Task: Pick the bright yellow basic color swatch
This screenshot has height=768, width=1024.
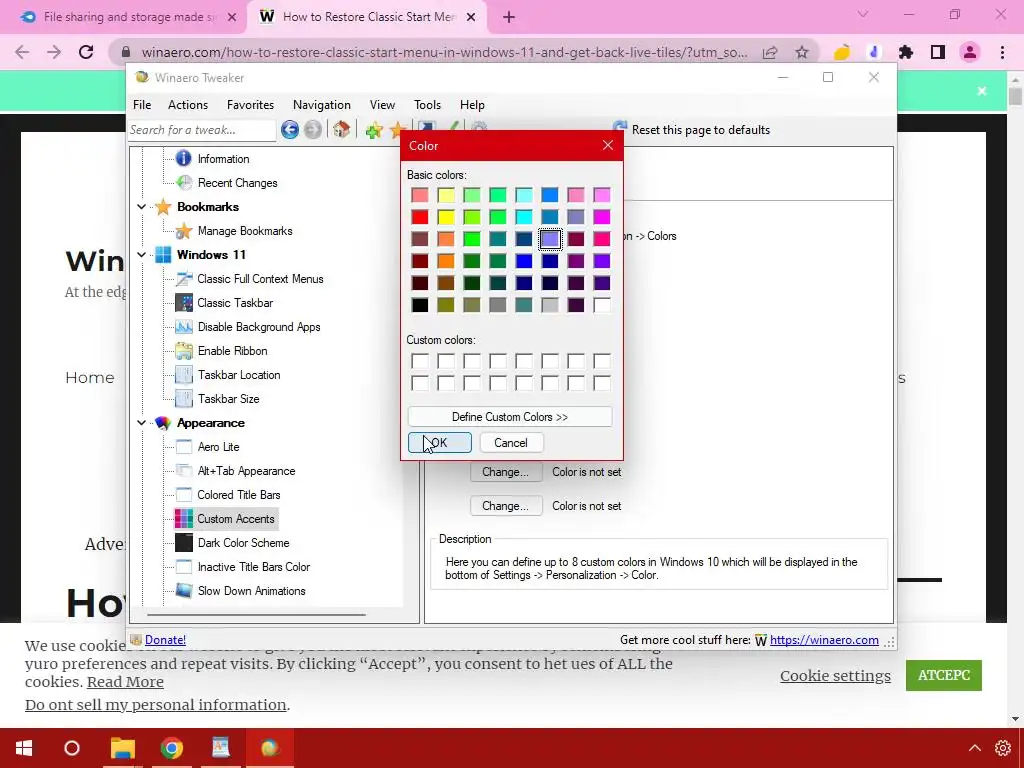Action: point(446,217)
